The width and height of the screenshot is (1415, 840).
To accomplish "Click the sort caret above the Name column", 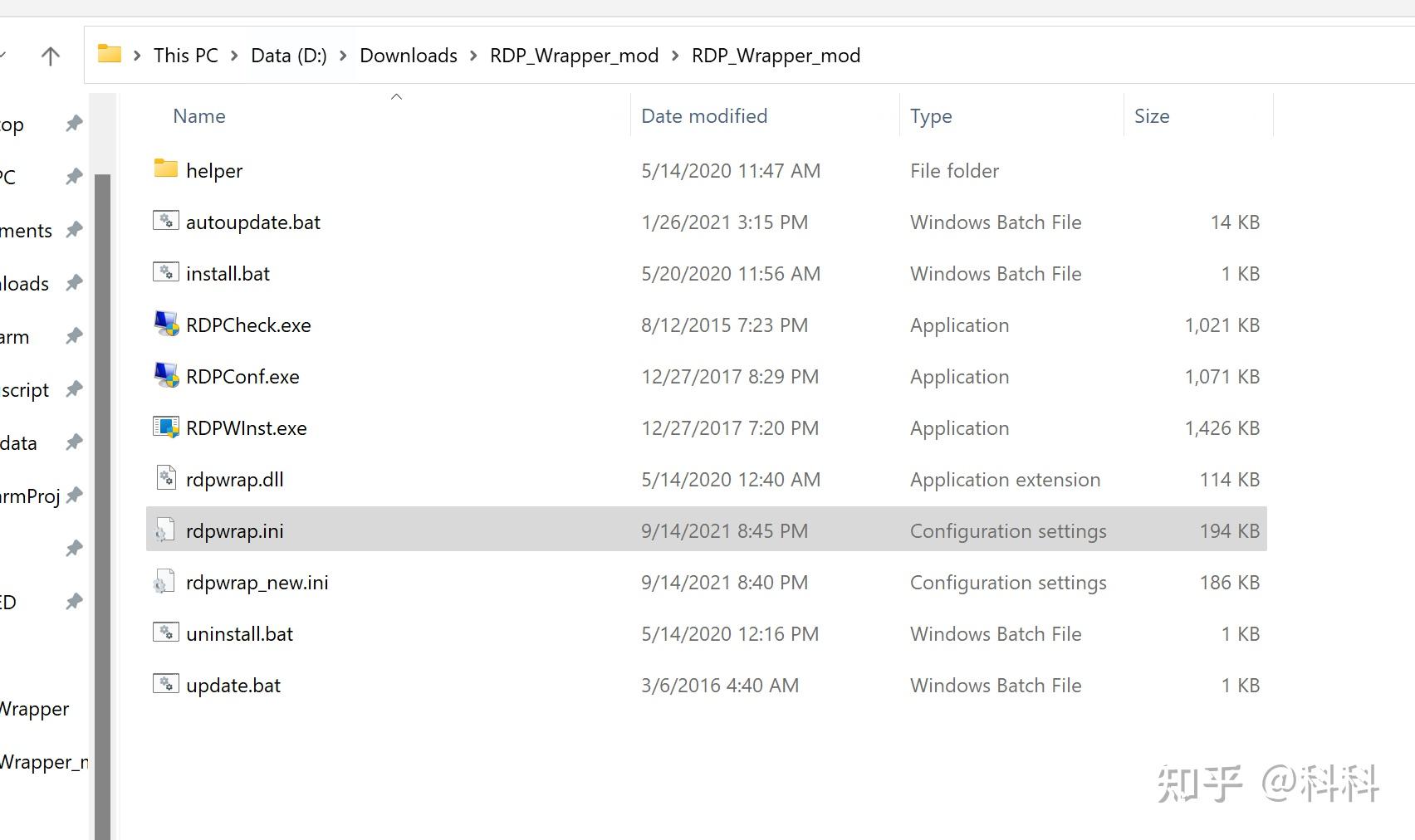I will [x=396, y=95].
